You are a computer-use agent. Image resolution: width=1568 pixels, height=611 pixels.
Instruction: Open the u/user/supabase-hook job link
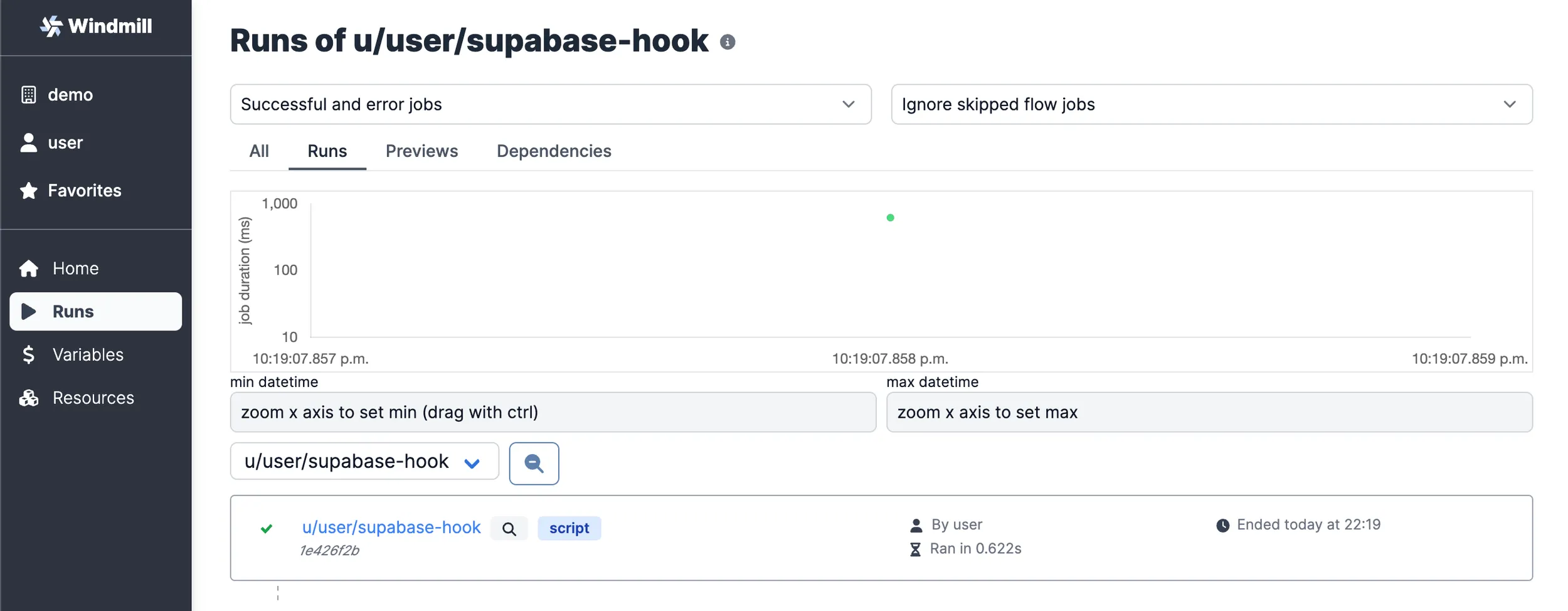click(391, 528)
